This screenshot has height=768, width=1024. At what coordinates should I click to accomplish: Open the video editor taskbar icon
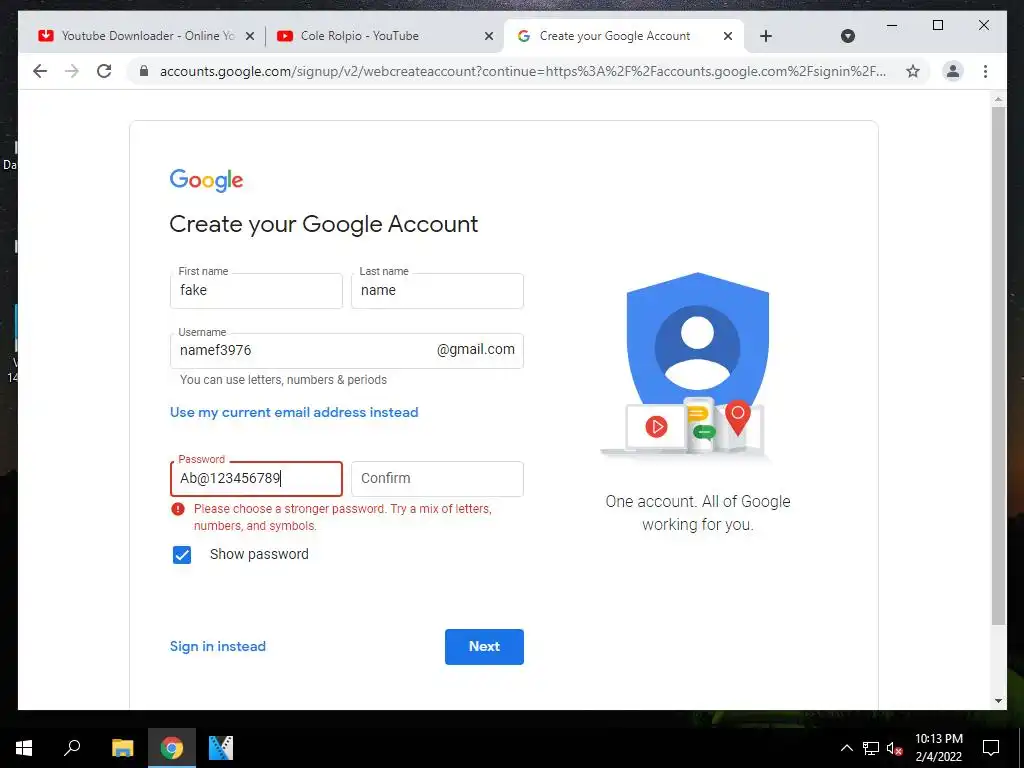pos(221,748)
